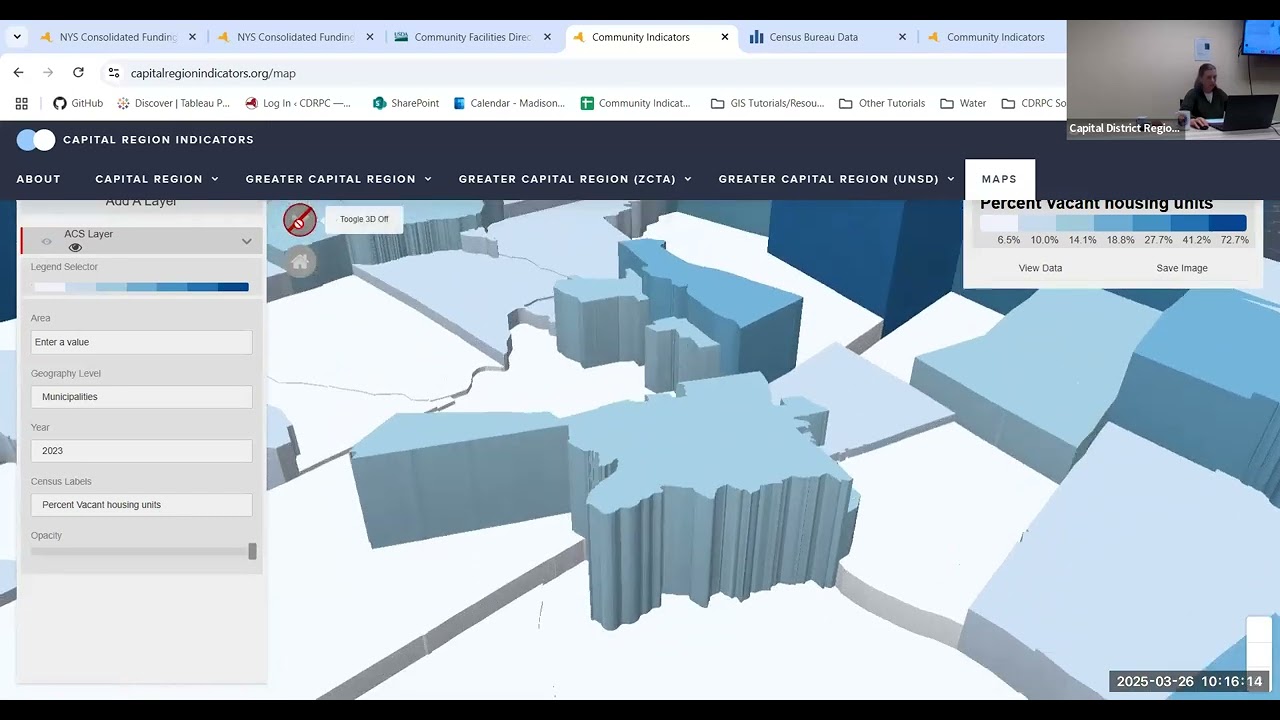Close the Census Bureau Data tab
Image resolution: width=1280 pixels, height=720 pixels.
click(902, 37)
